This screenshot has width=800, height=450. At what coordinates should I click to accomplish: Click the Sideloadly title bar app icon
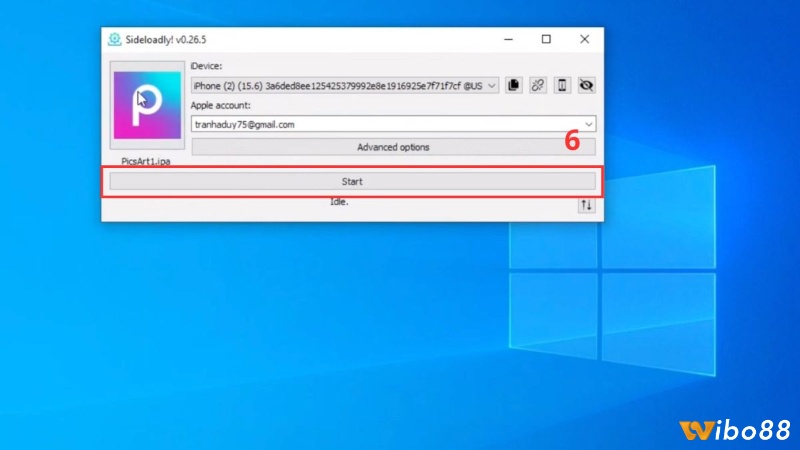tap(114, 39)
